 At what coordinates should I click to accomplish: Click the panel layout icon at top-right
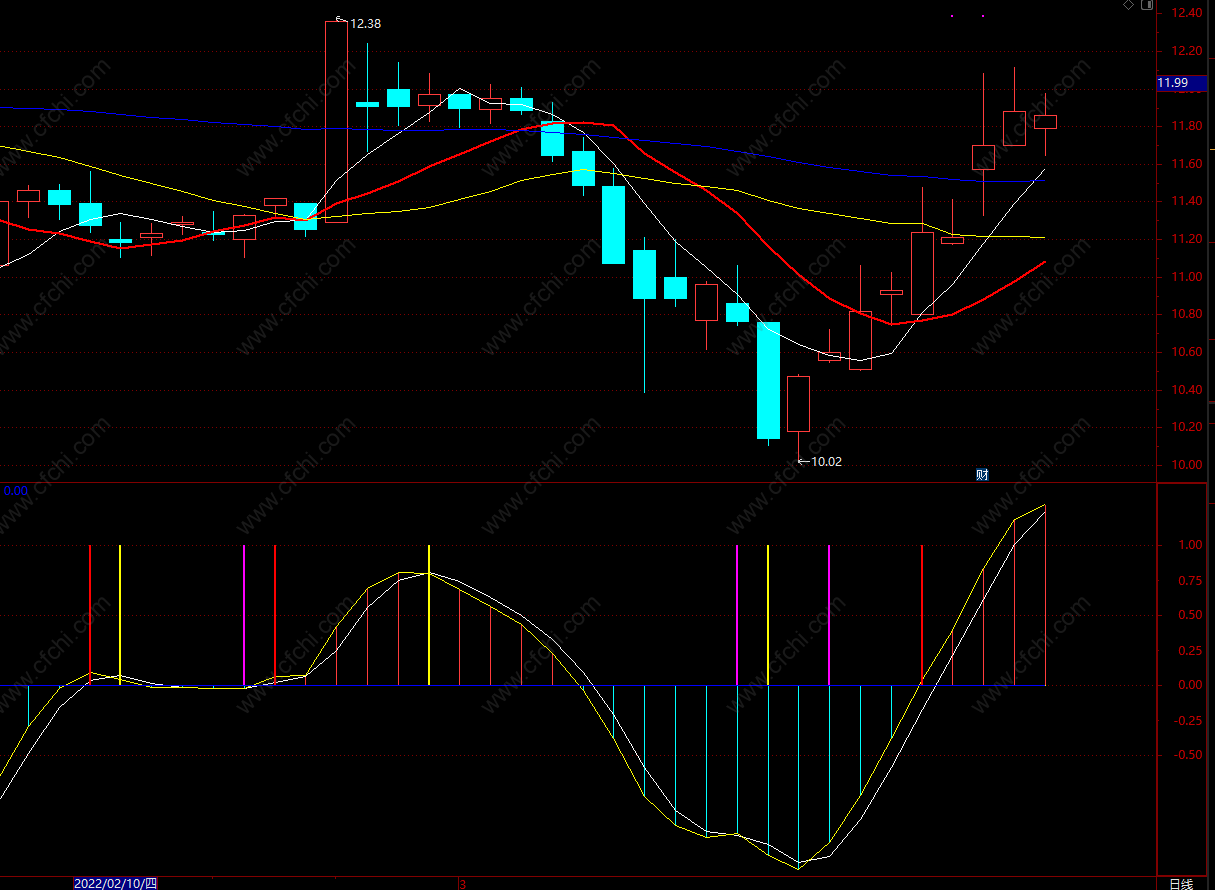[1146, 5]
